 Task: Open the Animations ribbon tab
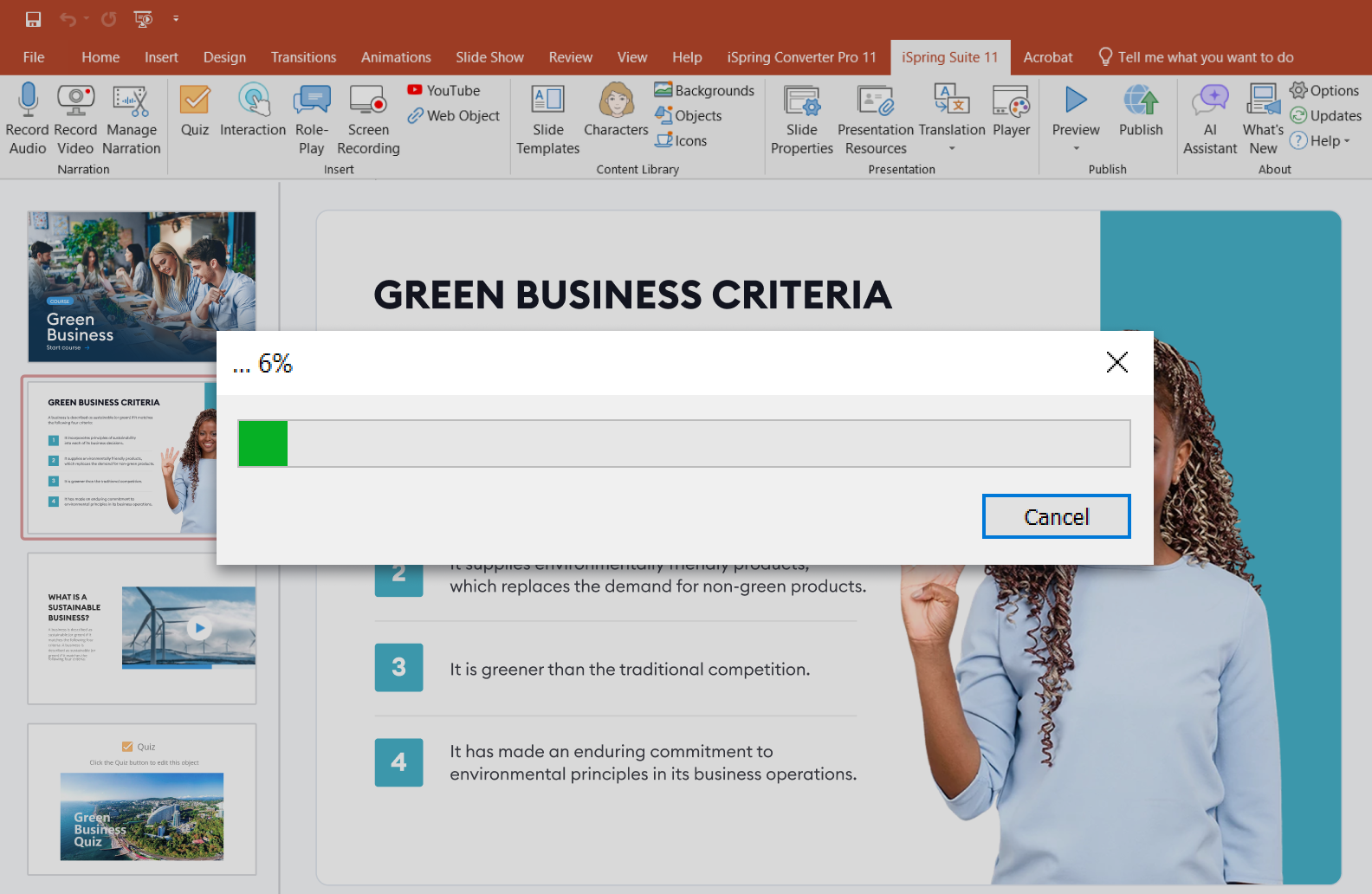396,57
